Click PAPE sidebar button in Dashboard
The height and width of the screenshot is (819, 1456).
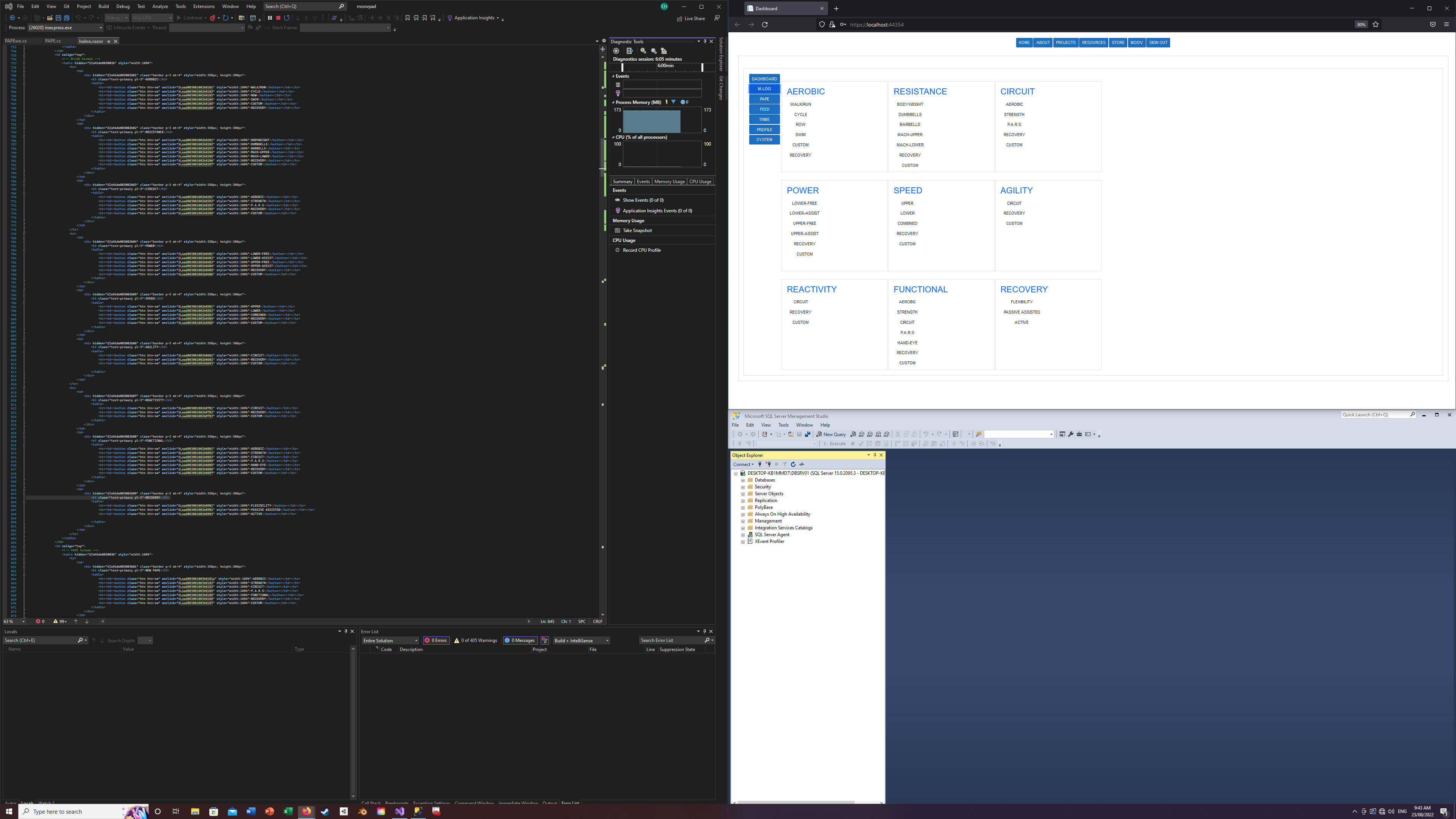(x=764, y=99)
